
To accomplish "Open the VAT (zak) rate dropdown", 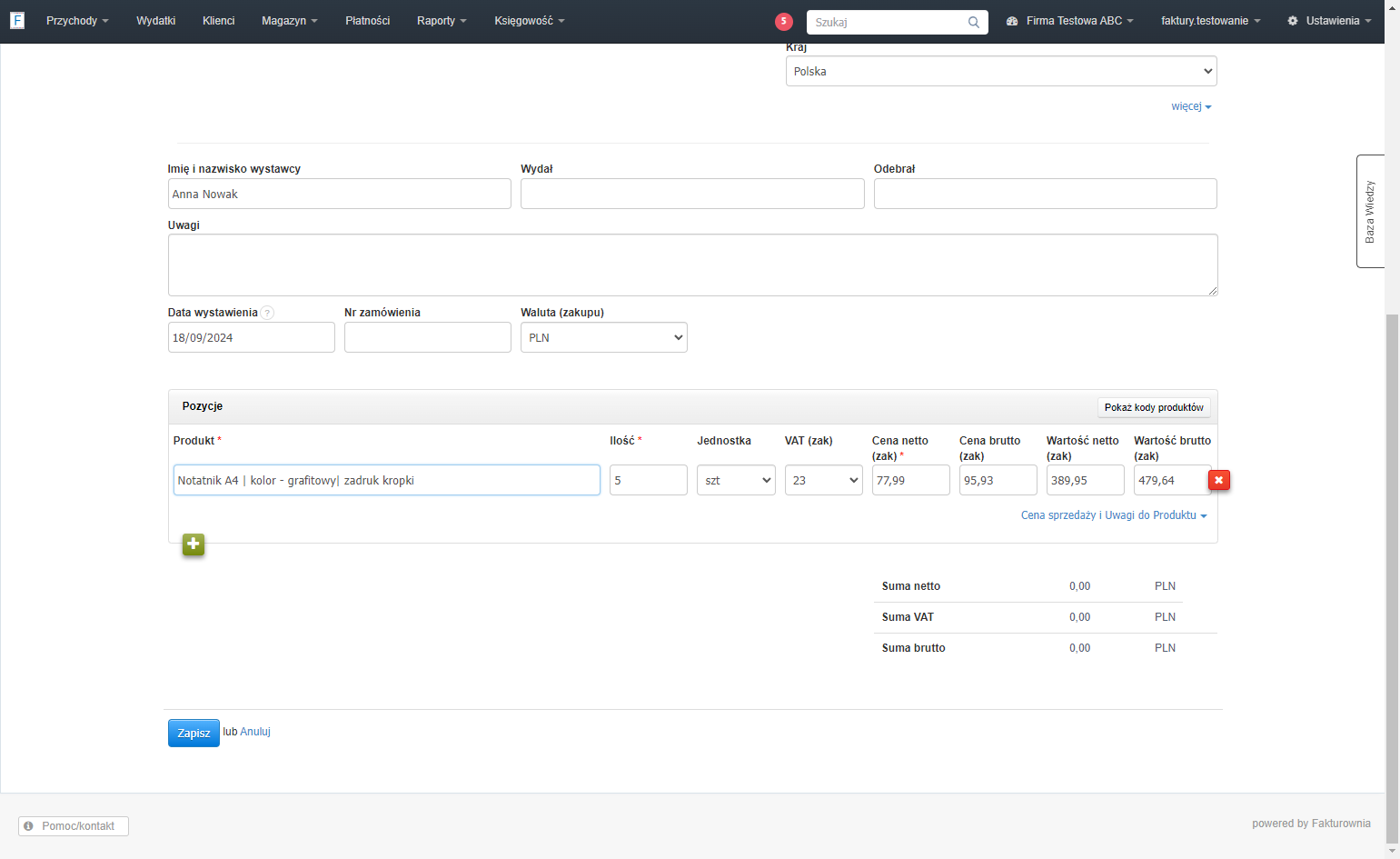I will 824,480.
